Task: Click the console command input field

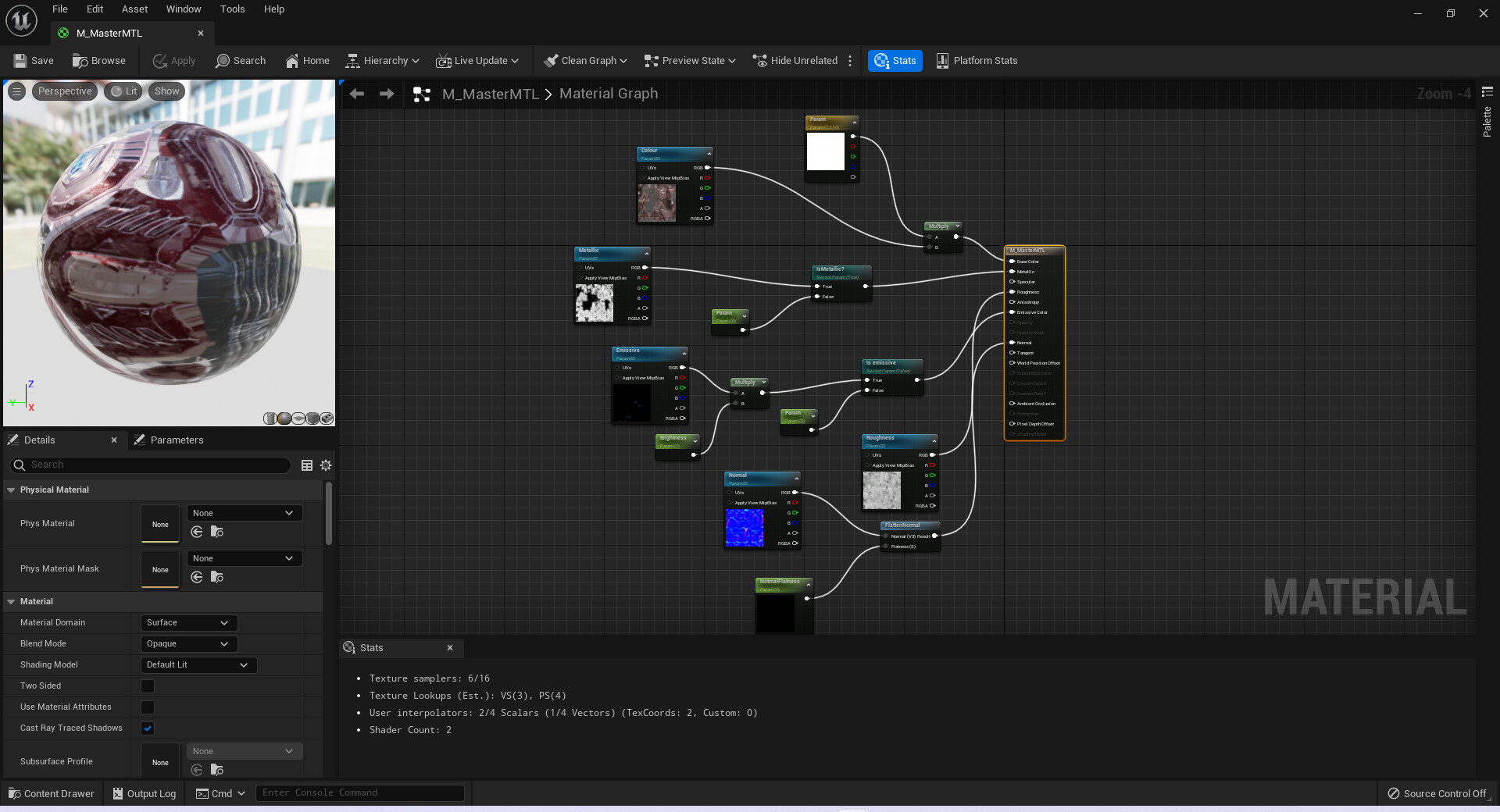Action: 359,792
